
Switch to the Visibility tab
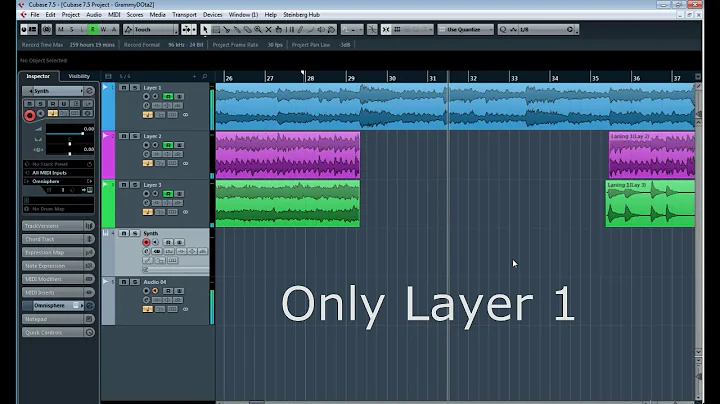[79, 76]
